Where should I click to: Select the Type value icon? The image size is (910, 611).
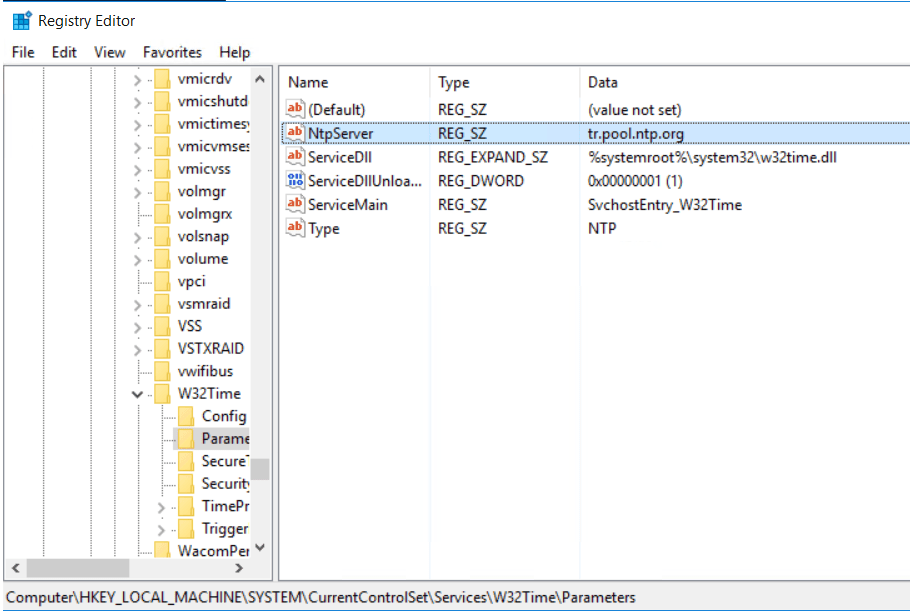295,229
